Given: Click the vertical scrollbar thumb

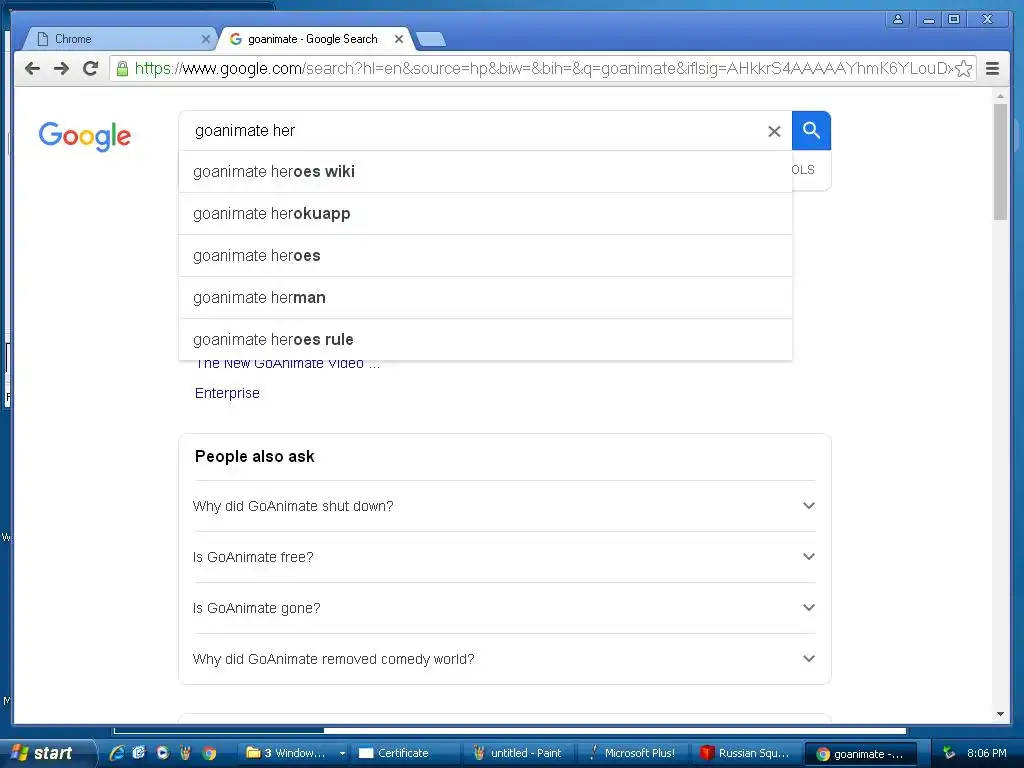Looking at the screenshot, I should click(1000, 161).
